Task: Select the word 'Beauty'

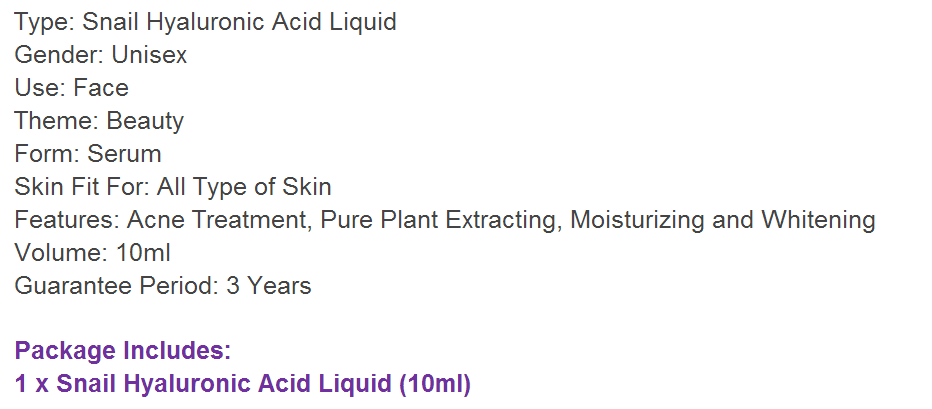Action: 146,121
